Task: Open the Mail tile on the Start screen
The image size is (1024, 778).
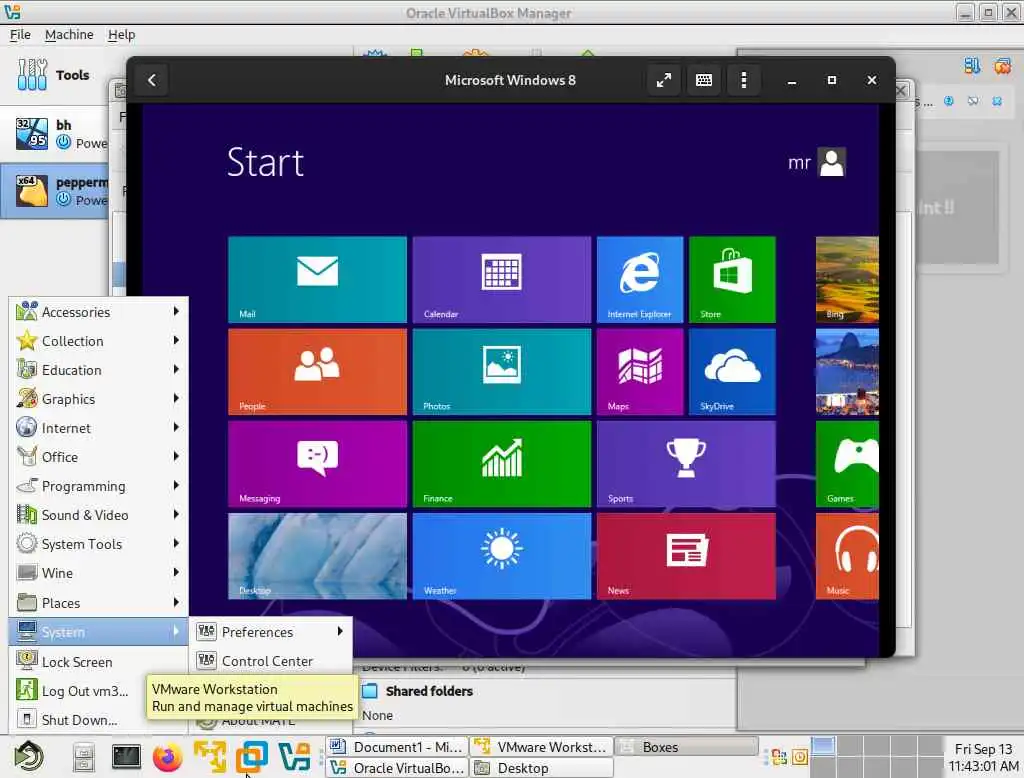Action: 317,280
